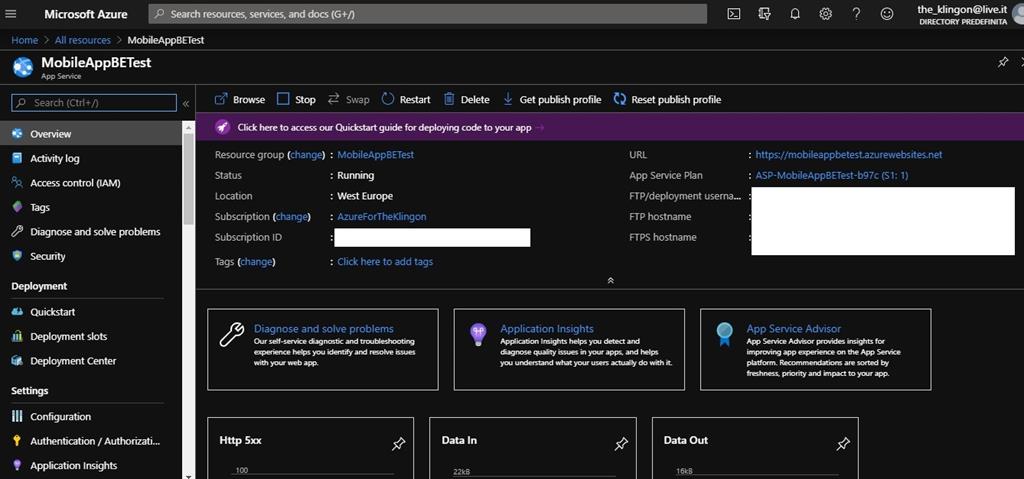Open the help question mark
The width and height of the screenshot is (1024, 479).
(856, 14)
